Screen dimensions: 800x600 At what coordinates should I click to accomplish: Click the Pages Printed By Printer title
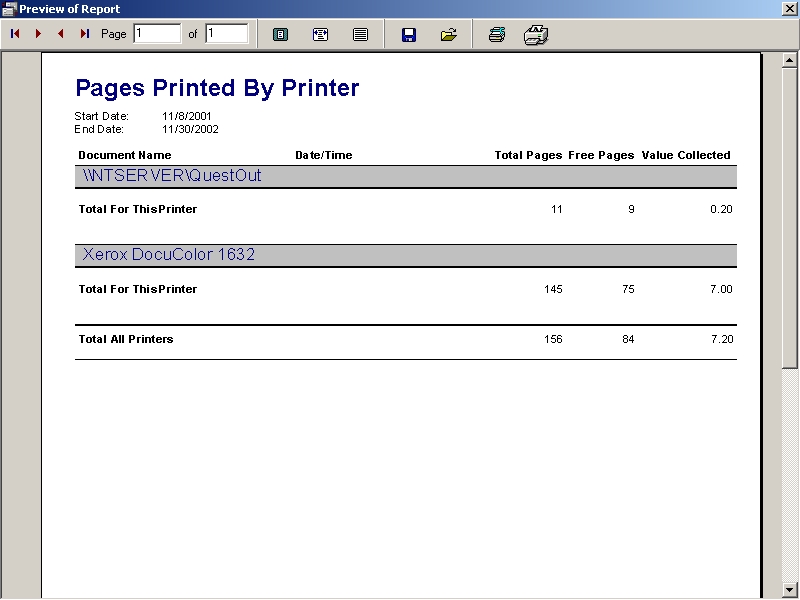tap(217, 88)
